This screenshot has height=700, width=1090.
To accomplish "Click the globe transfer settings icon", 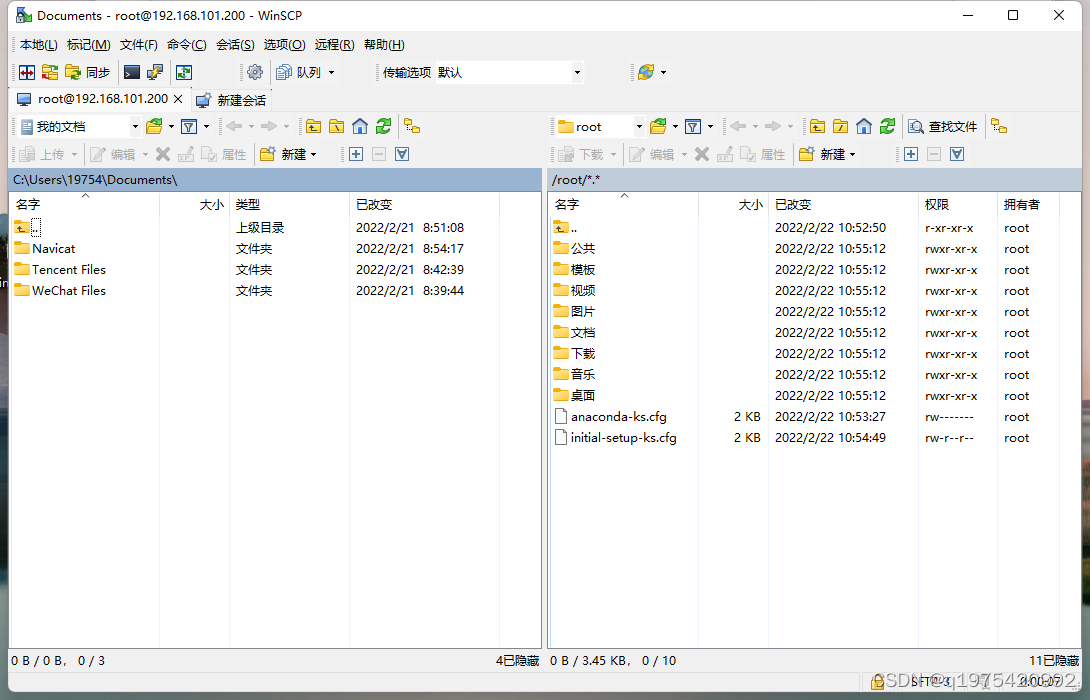I will tap(646, 72).
